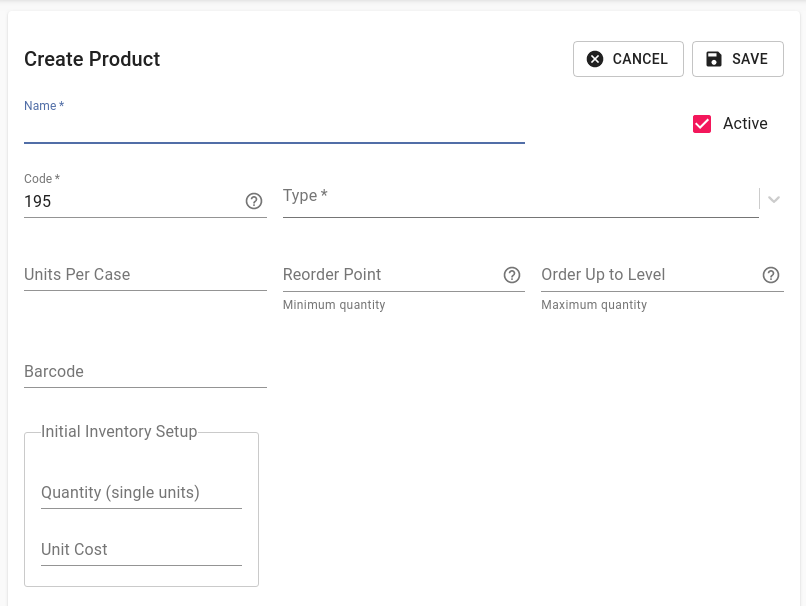Uncheck the Active checkbox
The height and width of the screenshot is (606, 806).
(702, 124)
